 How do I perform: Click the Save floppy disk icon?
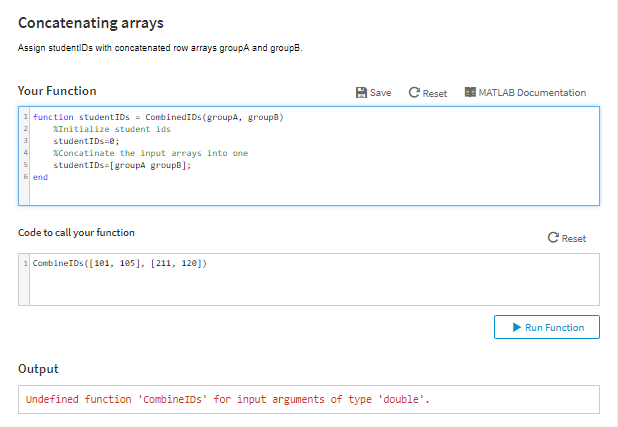[x=361, y=93]
